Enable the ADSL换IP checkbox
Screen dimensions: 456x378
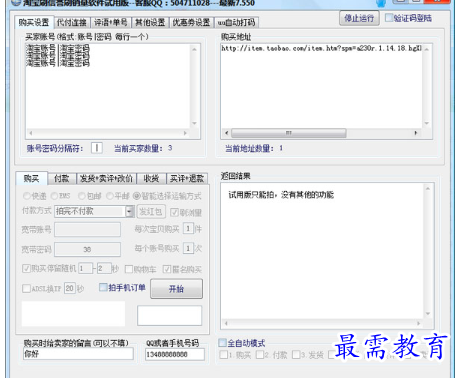click(26, 288)
